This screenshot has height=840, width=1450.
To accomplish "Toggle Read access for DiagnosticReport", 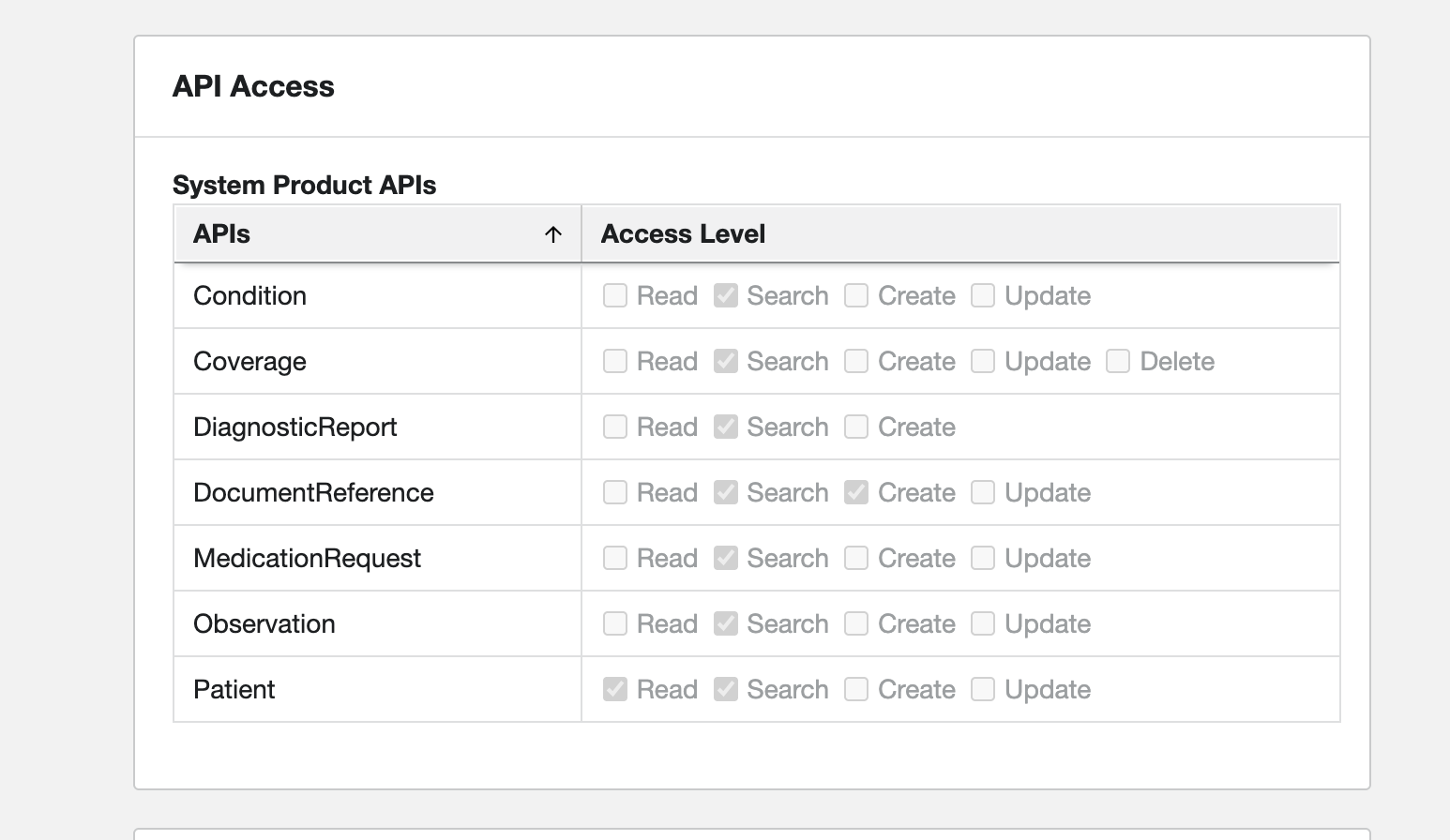I will (x=615, y=427).
